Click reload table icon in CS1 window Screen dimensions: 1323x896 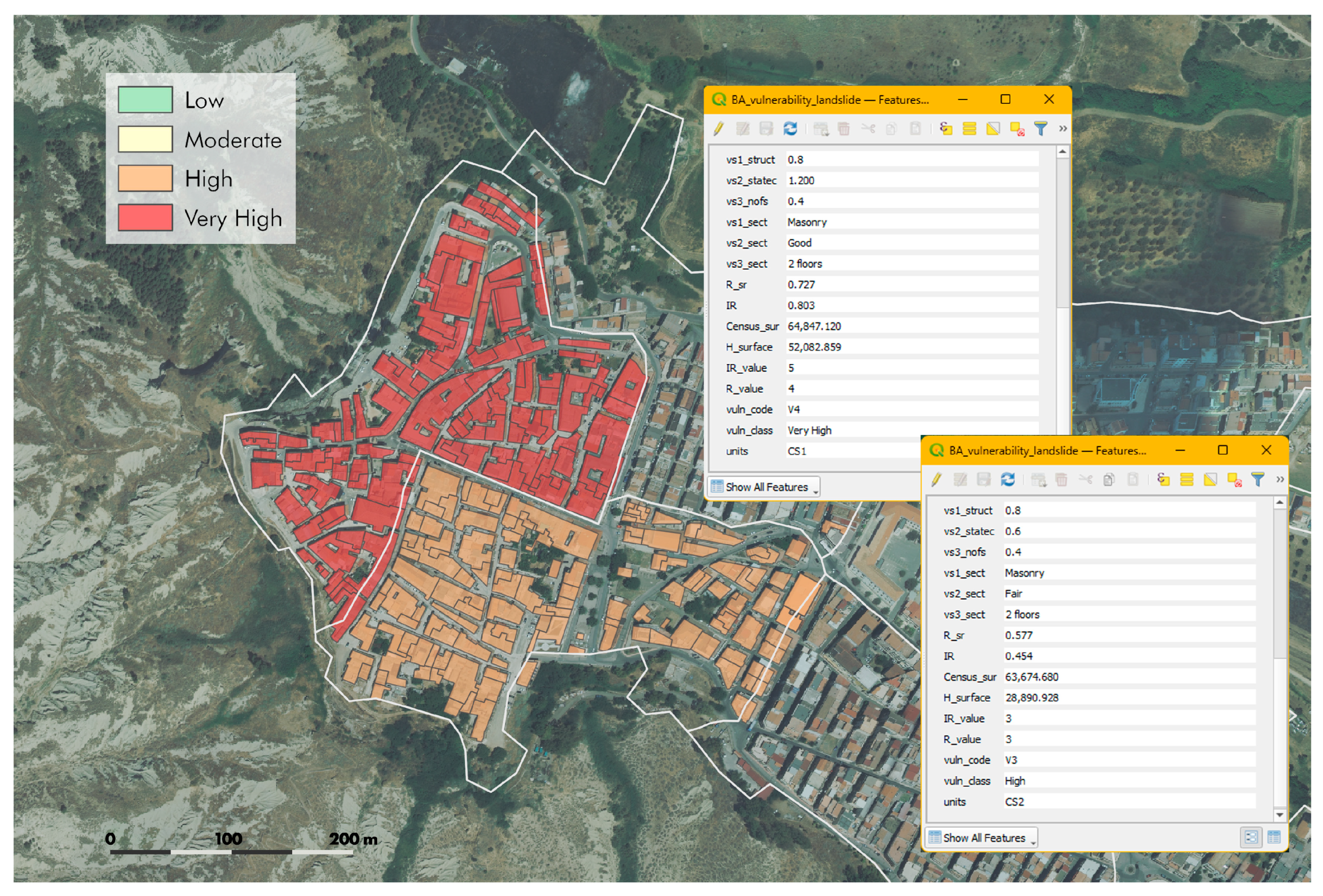790,129
